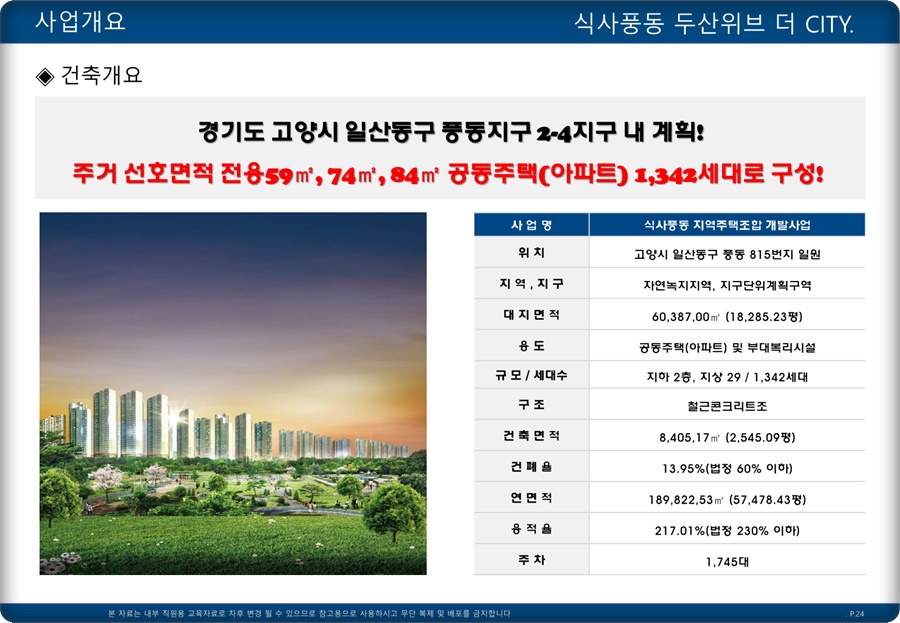900x623 pixels.
Task: Select the 식사풍동 지역주택조합 개발사업 header cell
Action: [x=727, y=225]
